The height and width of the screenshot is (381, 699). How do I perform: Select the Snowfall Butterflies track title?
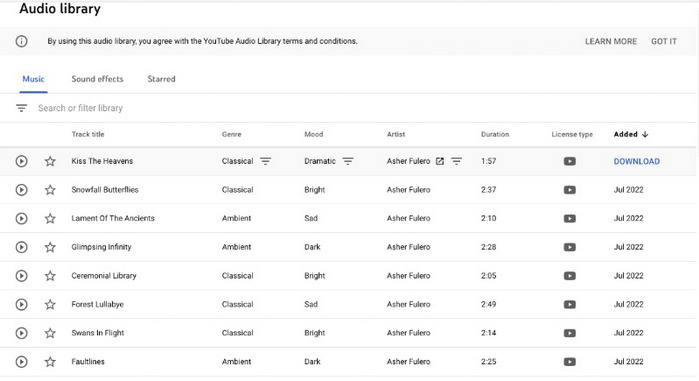[x=105, y=190]
